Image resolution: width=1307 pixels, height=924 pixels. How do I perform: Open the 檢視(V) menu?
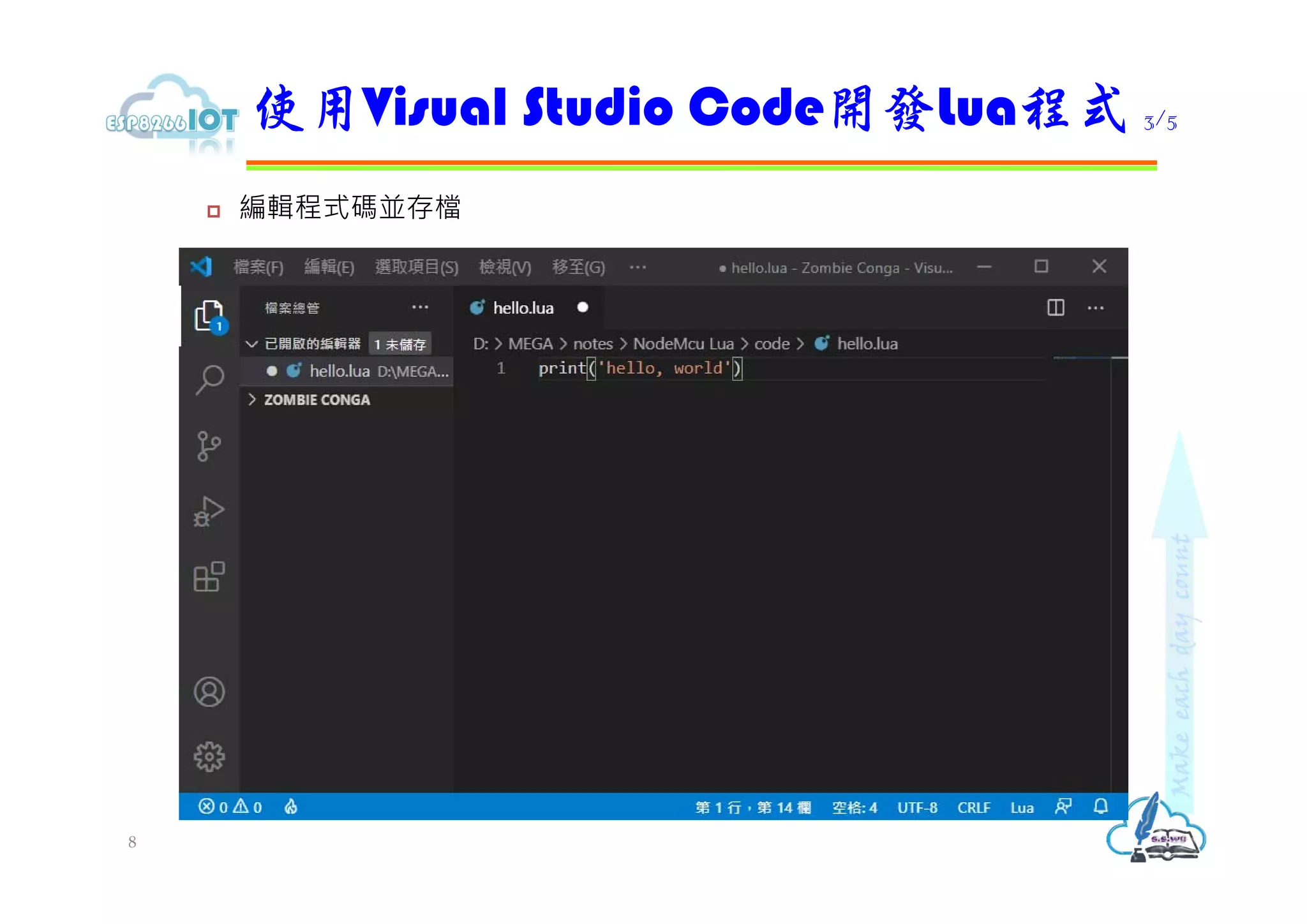coord(505,267)
